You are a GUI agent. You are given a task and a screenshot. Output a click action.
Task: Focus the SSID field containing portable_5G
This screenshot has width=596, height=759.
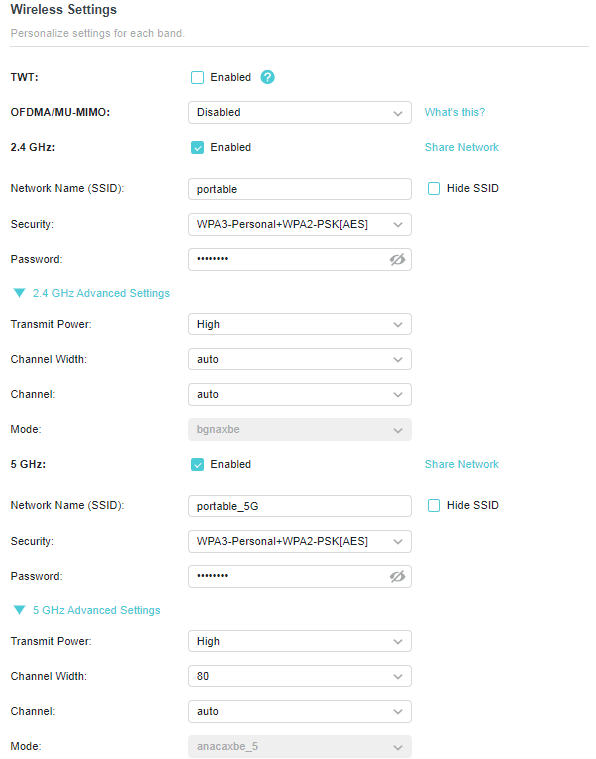[x=300, y=506]
